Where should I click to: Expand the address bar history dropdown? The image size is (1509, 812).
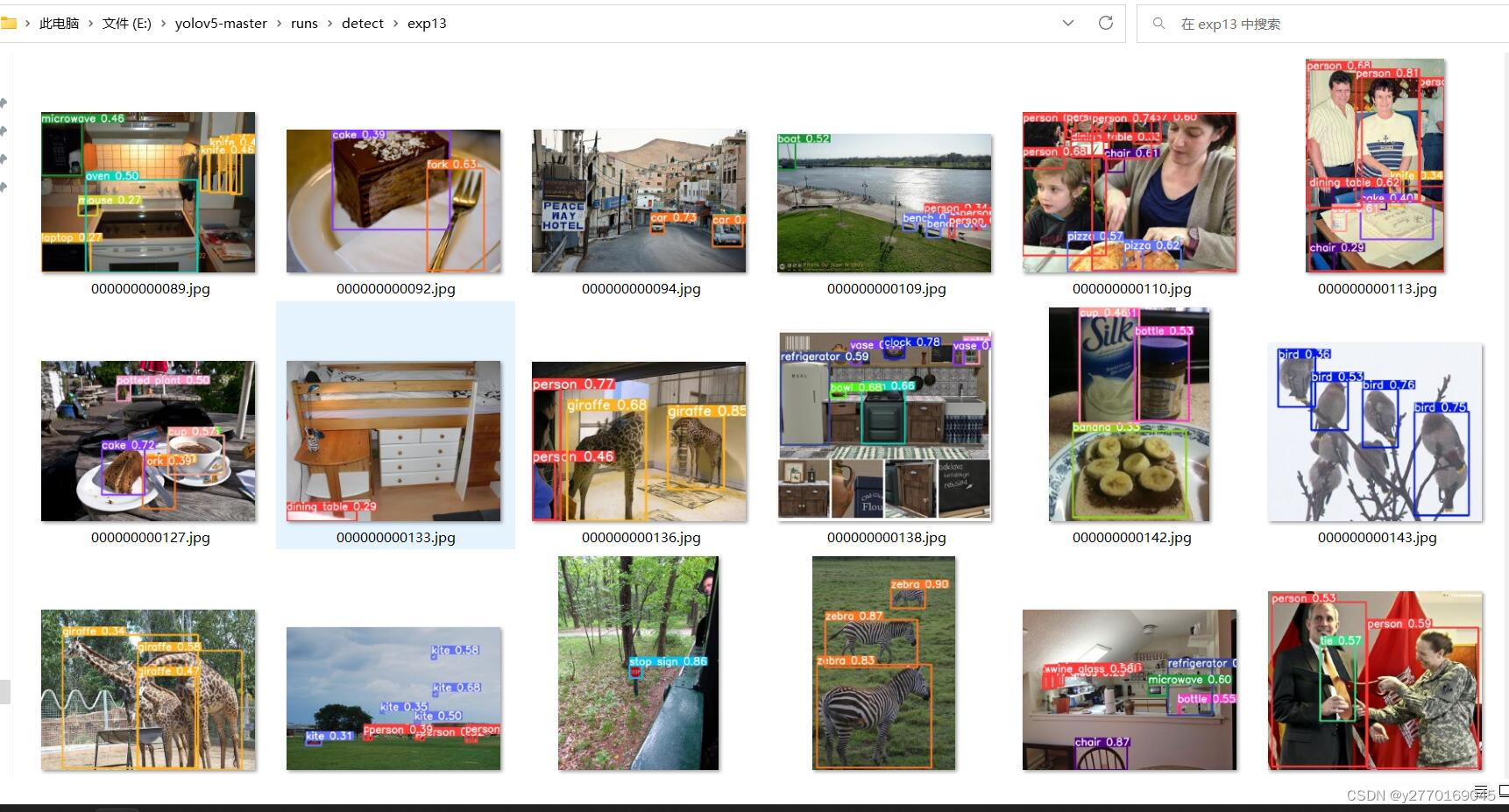click(1067, 24)
